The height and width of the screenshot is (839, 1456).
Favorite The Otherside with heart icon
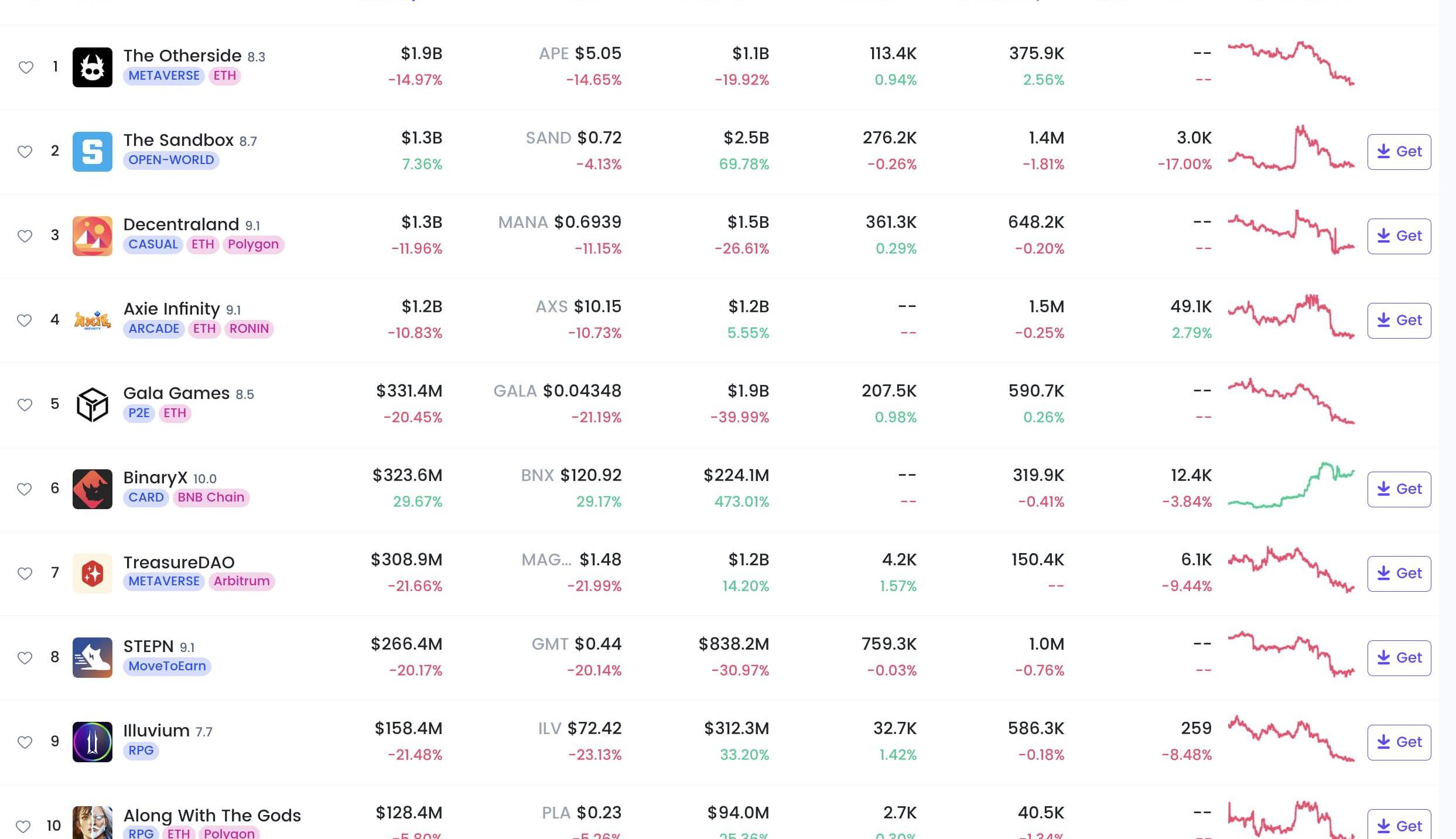click(x=25, y=67)
